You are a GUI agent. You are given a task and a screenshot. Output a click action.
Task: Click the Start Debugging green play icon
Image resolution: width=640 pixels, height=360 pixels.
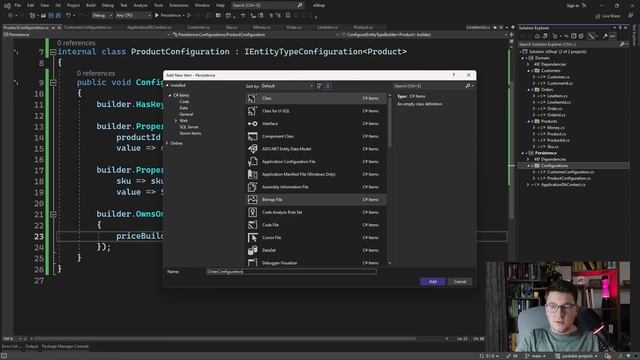[x=157, y=16]
